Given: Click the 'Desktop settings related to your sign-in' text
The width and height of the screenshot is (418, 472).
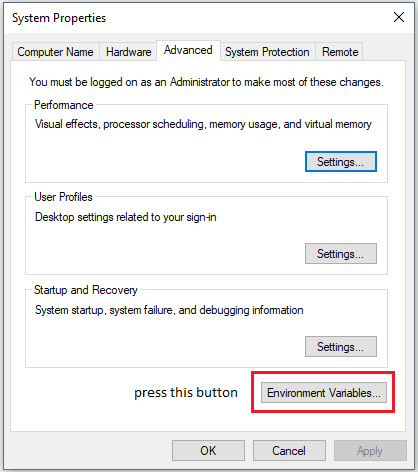Looking at the screenshot, I should (126, 217).
